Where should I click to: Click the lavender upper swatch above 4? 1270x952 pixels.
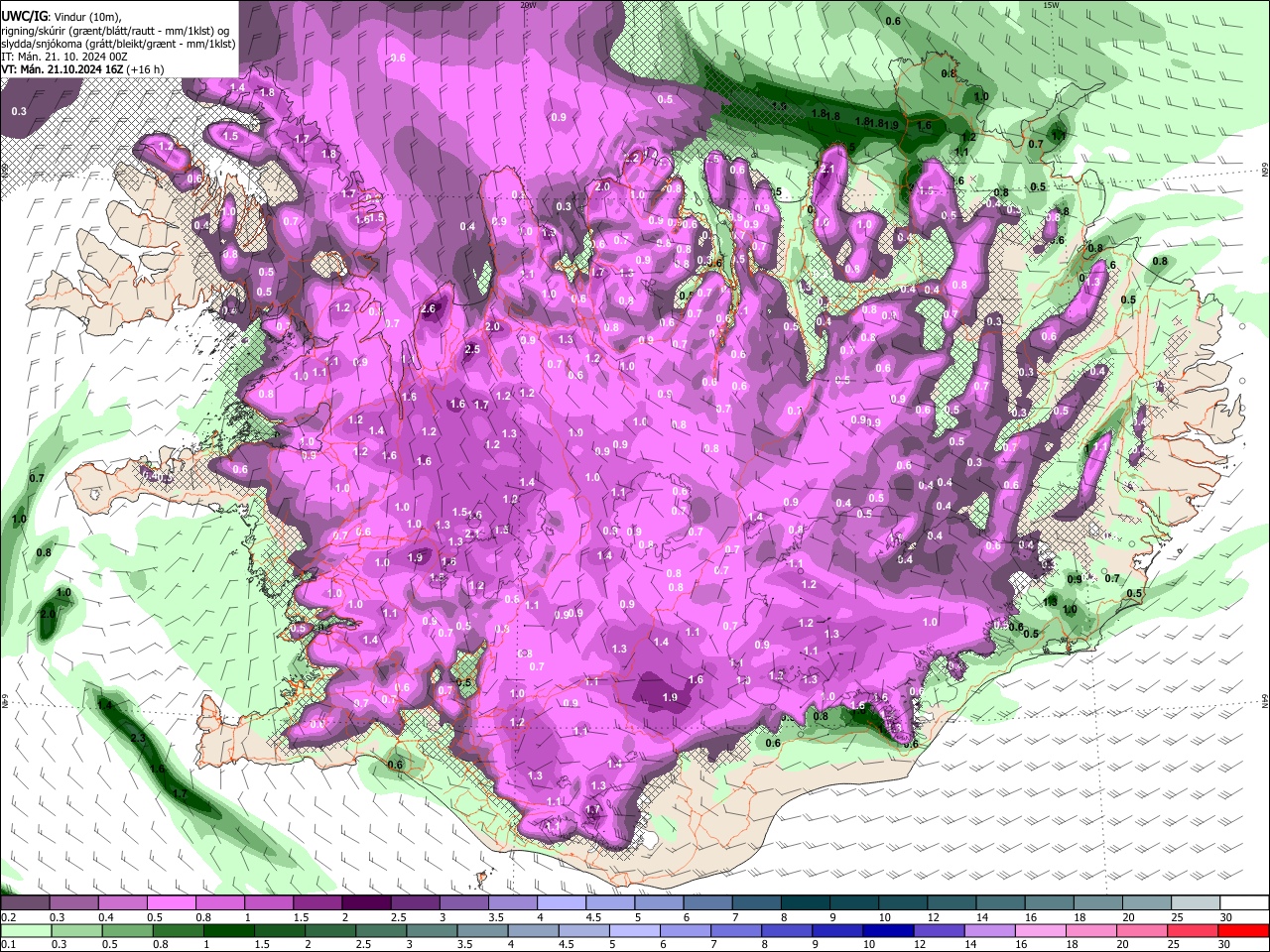[x=561, y=903]
